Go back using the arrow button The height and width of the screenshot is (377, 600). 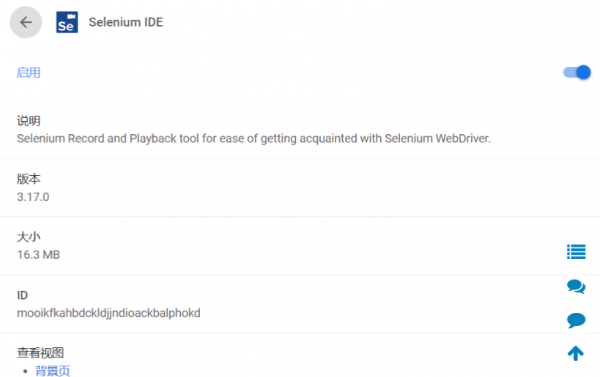(x=26, y=22)
